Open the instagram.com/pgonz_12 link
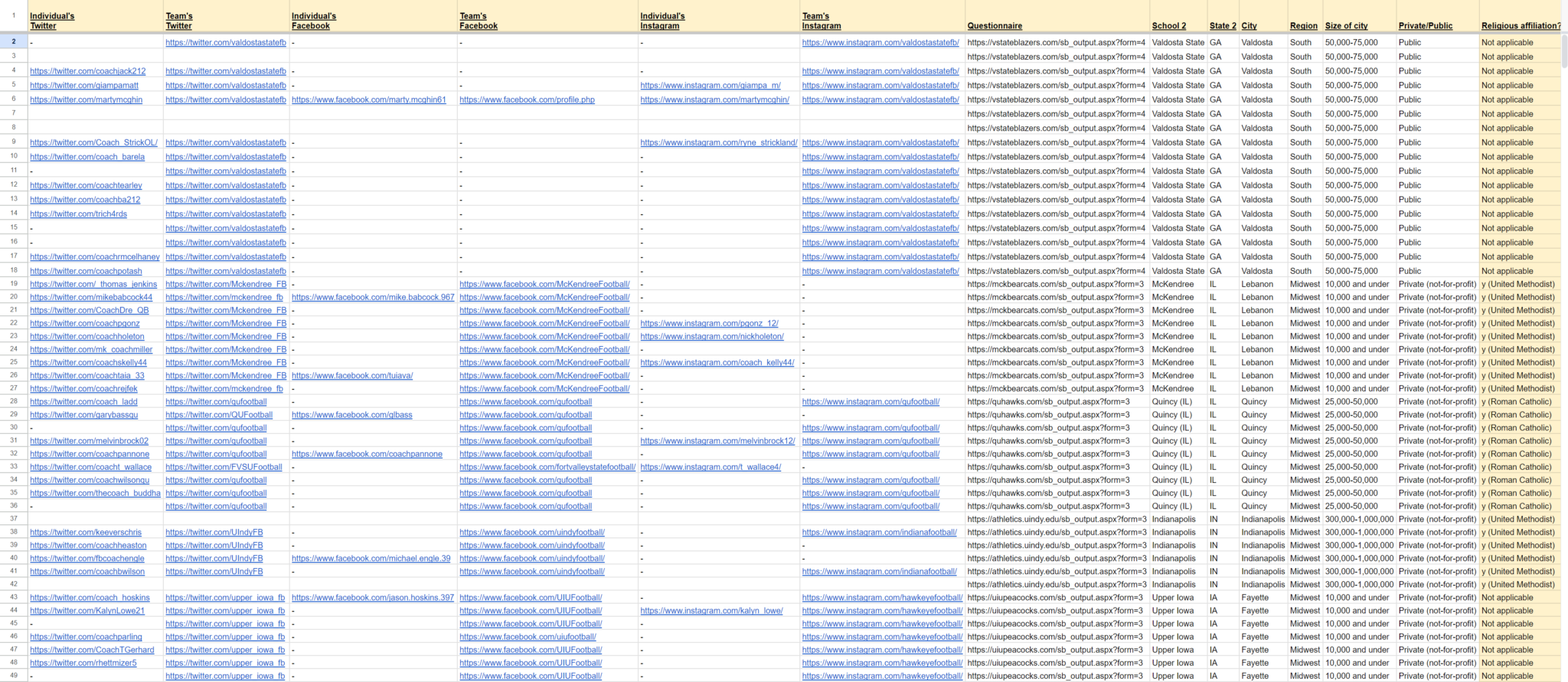The image size is (1568, 682). (x=710, y=323)
